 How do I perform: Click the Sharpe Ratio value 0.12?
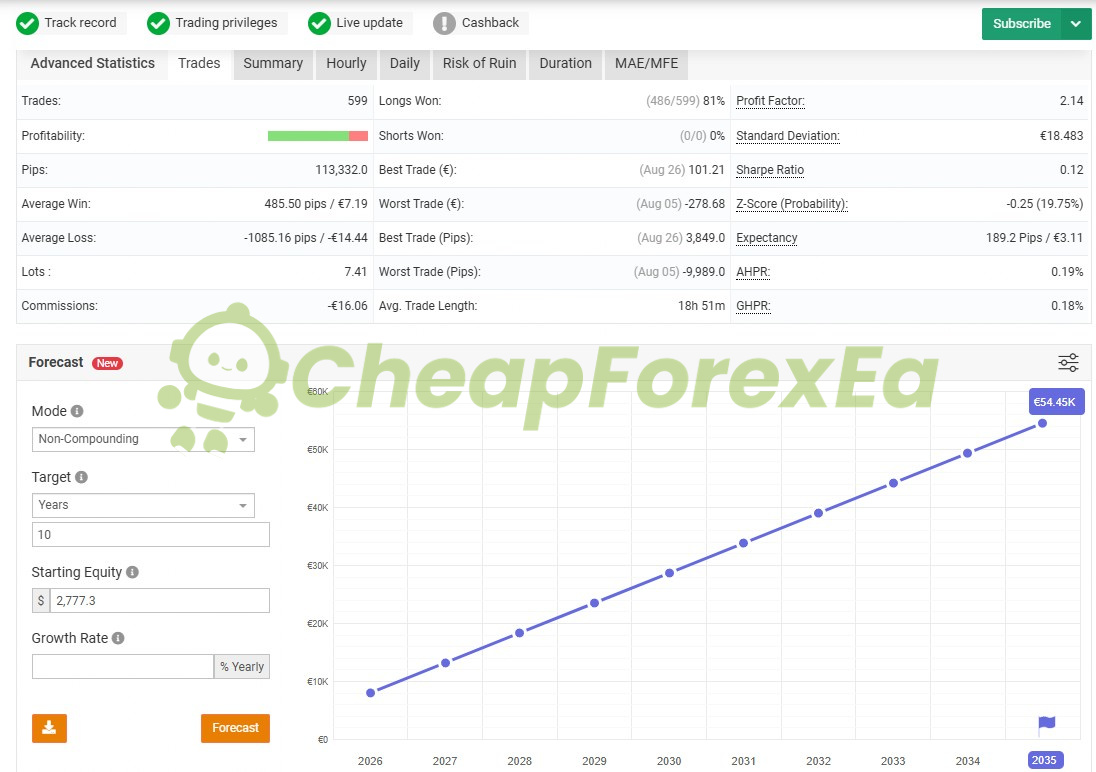pyautogui.click(x=1071, y=170)
